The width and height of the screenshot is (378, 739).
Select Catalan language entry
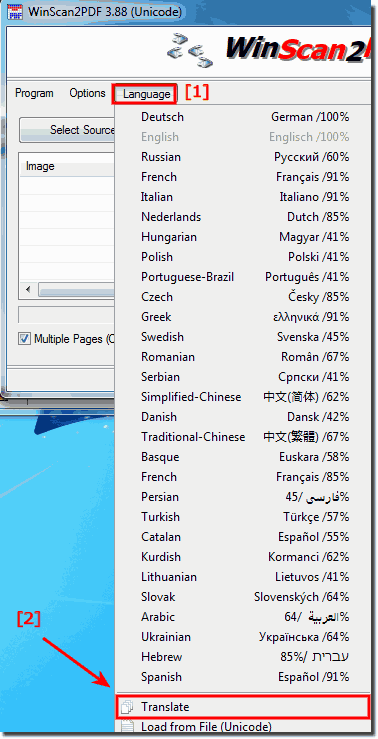(242, 537)
